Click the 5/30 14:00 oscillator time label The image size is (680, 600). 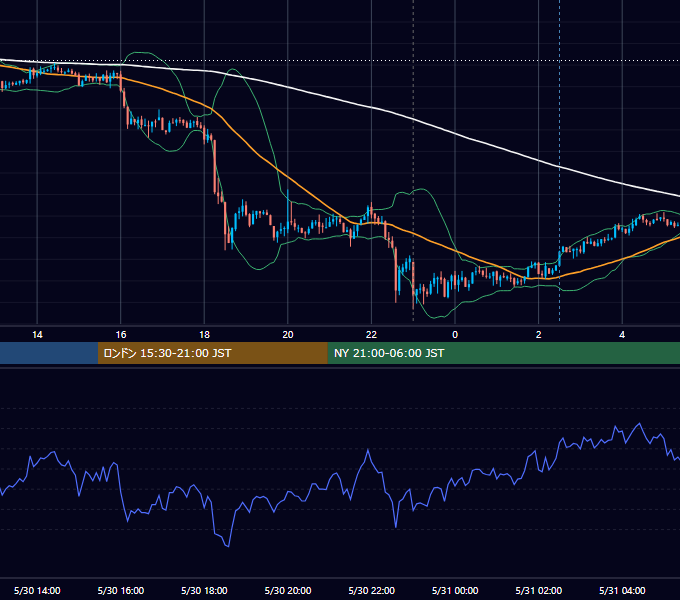[37, 590]
